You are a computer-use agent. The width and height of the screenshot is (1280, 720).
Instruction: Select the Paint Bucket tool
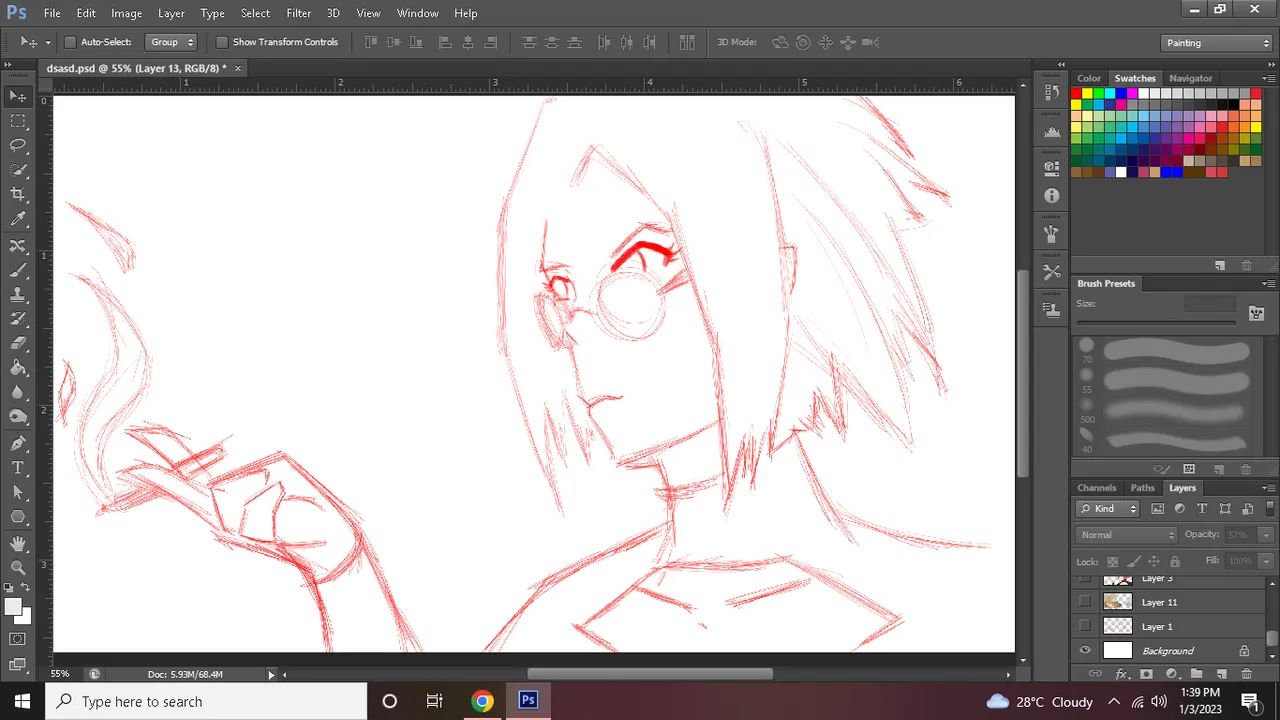18,369
